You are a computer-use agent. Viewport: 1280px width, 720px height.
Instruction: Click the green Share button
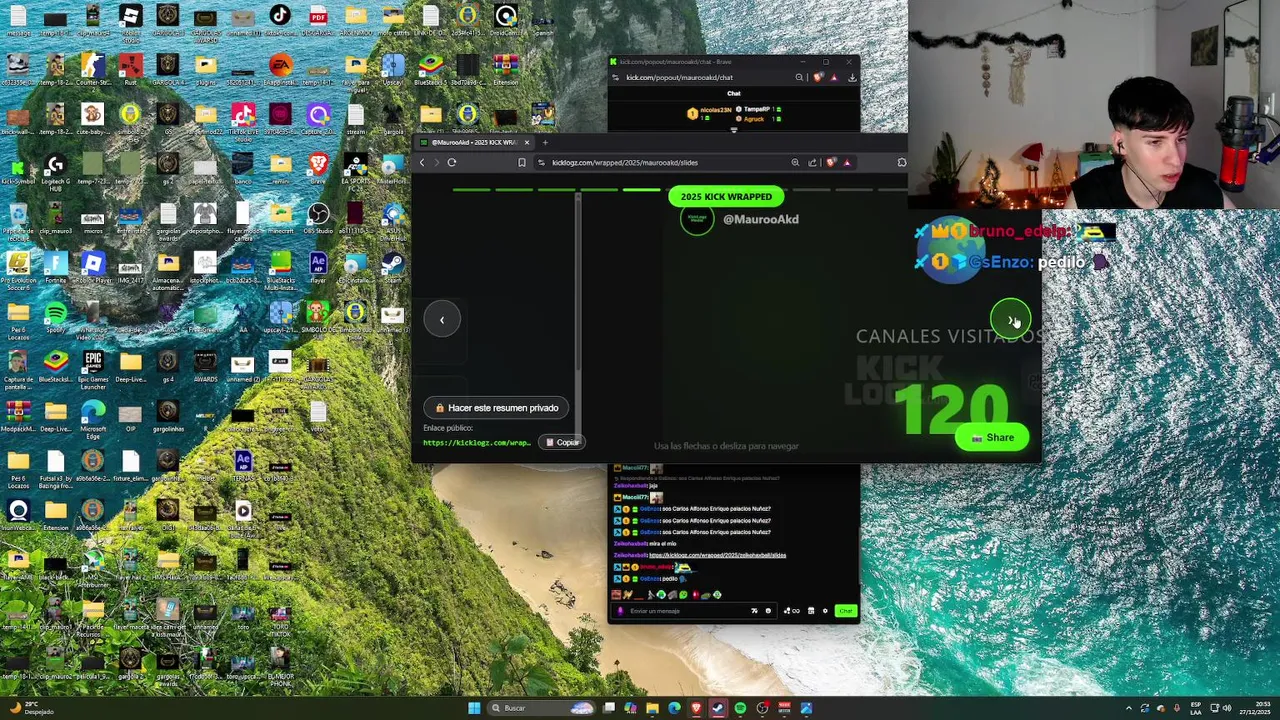tap(991, 438)
